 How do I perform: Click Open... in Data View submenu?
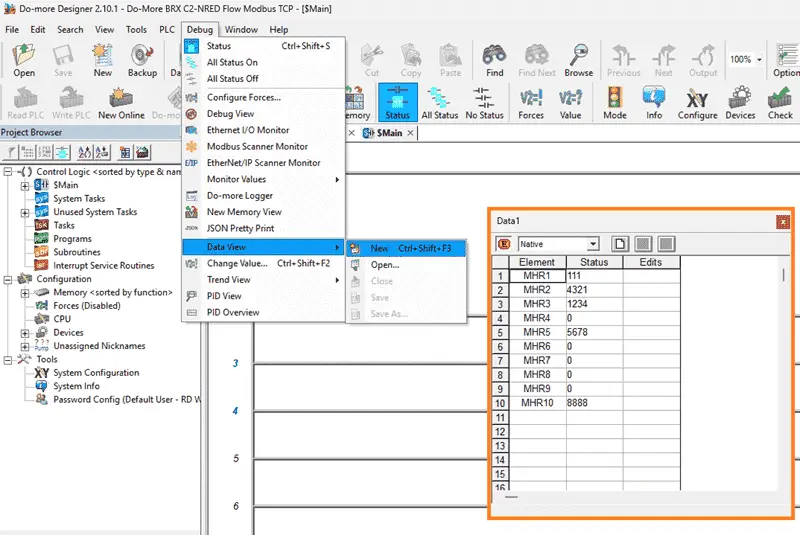(x=406, y=265)
